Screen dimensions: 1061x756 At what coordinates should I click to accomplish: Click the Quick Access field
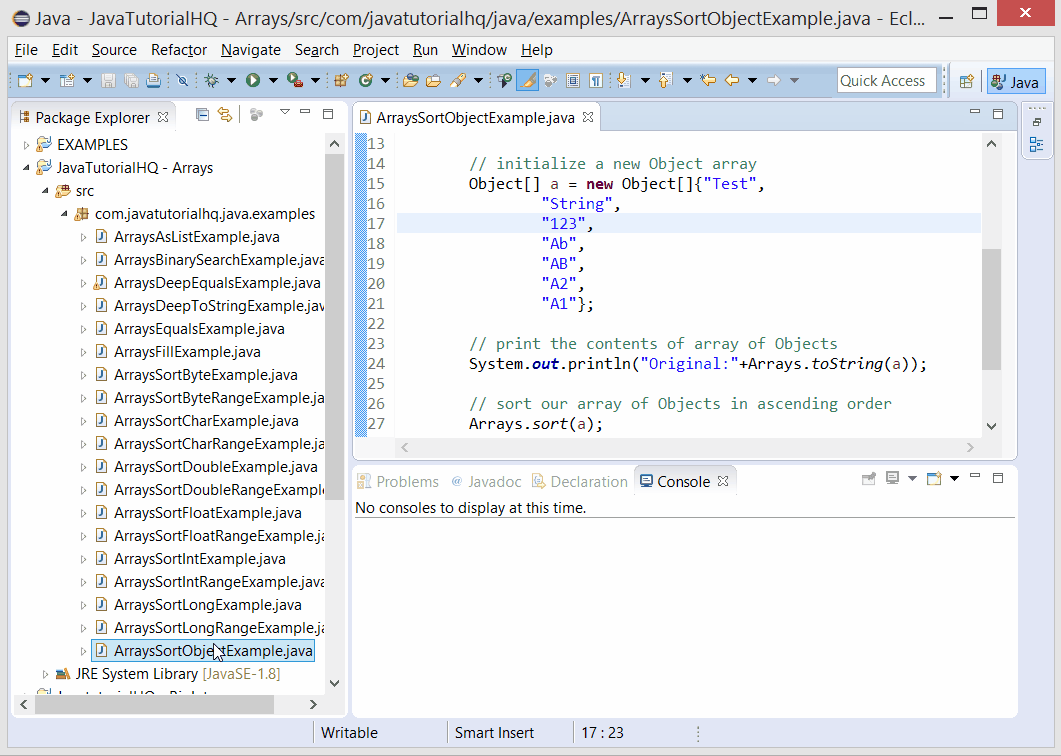tap(886, 80)
